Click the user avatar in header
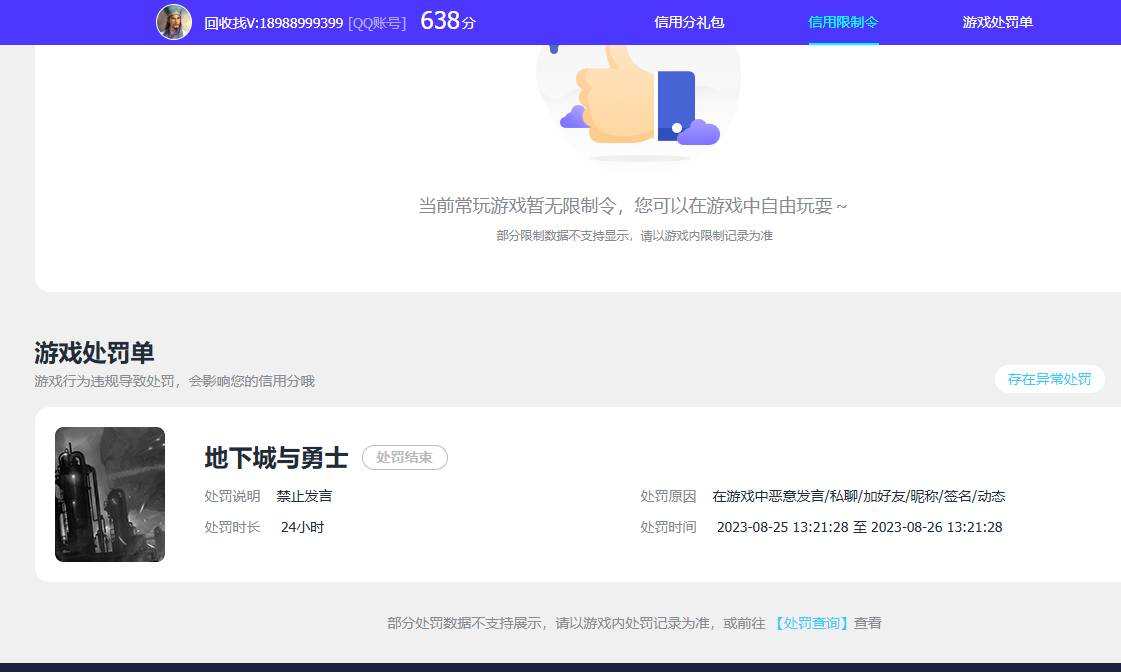Viewport: 1121px width, 672px height. coord(174,21)
